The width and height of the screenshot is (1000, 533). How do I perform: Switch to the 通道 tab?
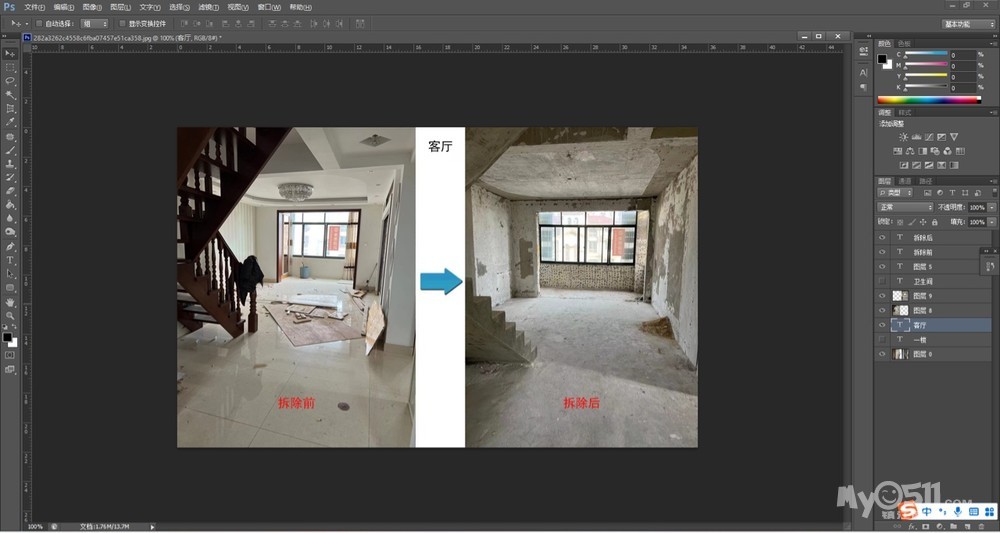click(x=905, y=181)
